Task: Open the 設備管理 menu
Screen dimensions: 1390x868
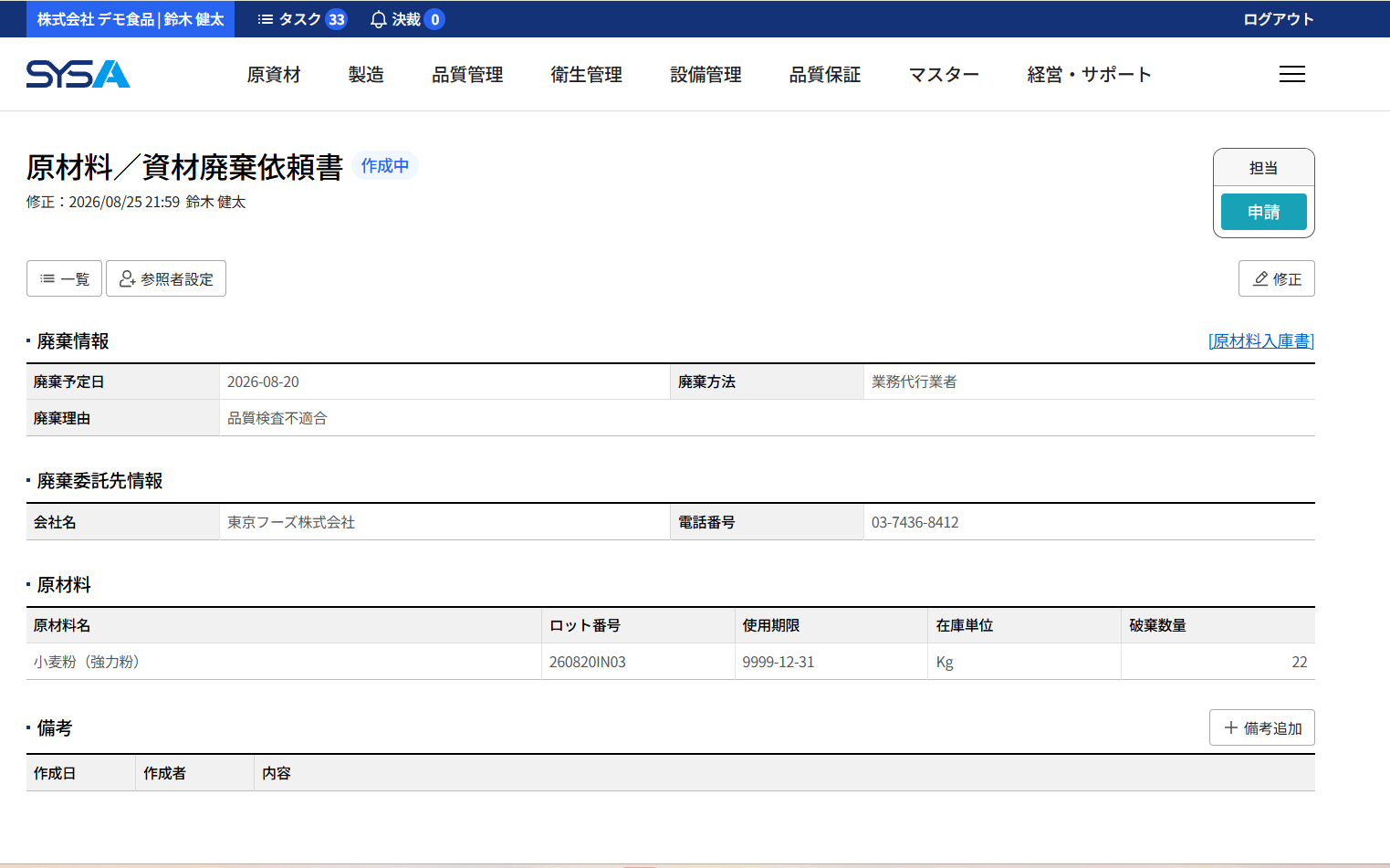Action: point(705,75)
